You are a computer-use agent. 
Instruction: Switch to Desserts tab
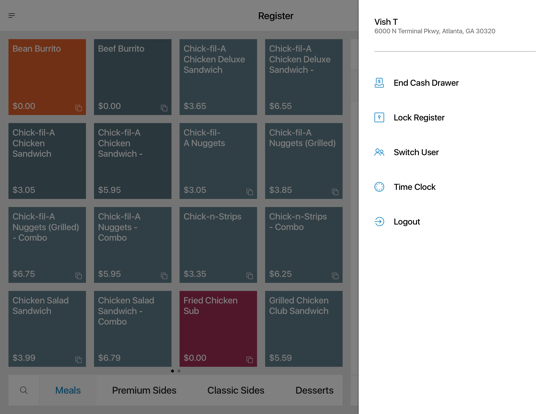pos(314,390)
